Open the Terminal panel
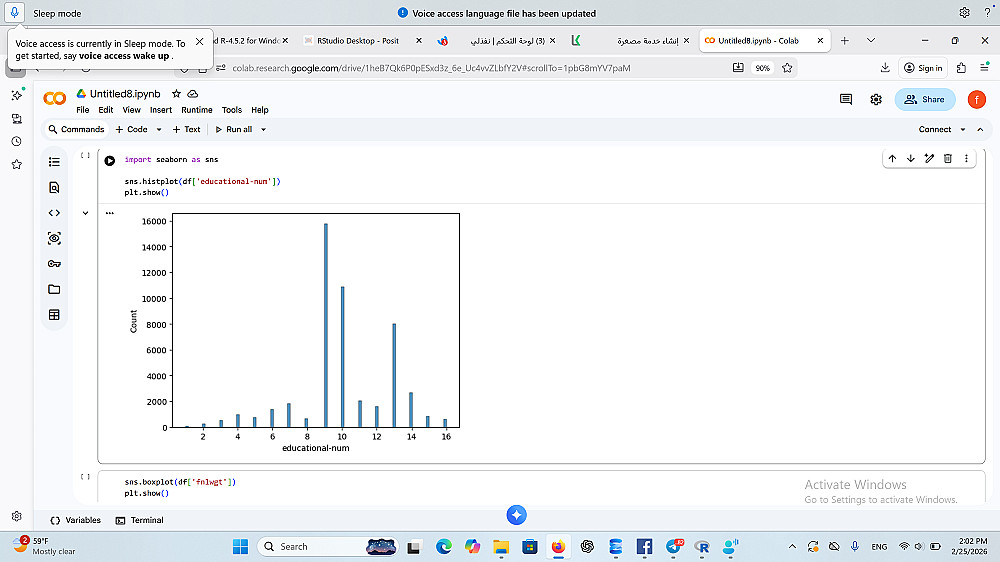This screenshot has height=562, width=1000. (140, 521)
